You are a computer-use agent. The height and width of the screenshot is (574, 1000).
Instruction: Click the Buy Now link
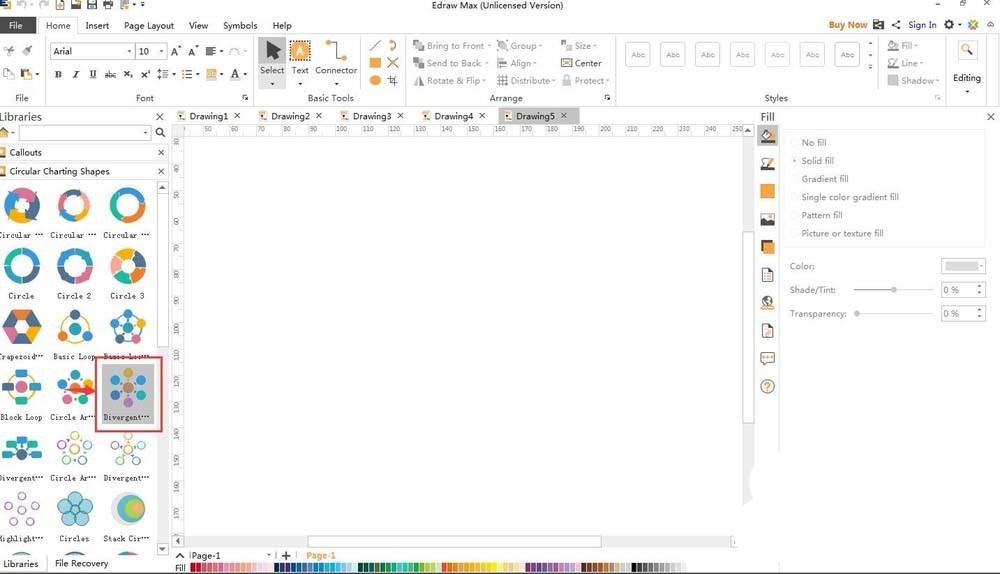coord(849,25)
